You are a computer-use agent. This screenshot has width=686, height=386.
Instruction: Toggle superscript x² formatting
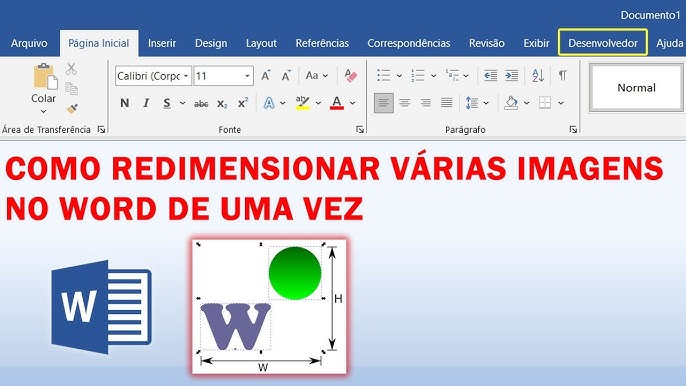click(243, 103)
